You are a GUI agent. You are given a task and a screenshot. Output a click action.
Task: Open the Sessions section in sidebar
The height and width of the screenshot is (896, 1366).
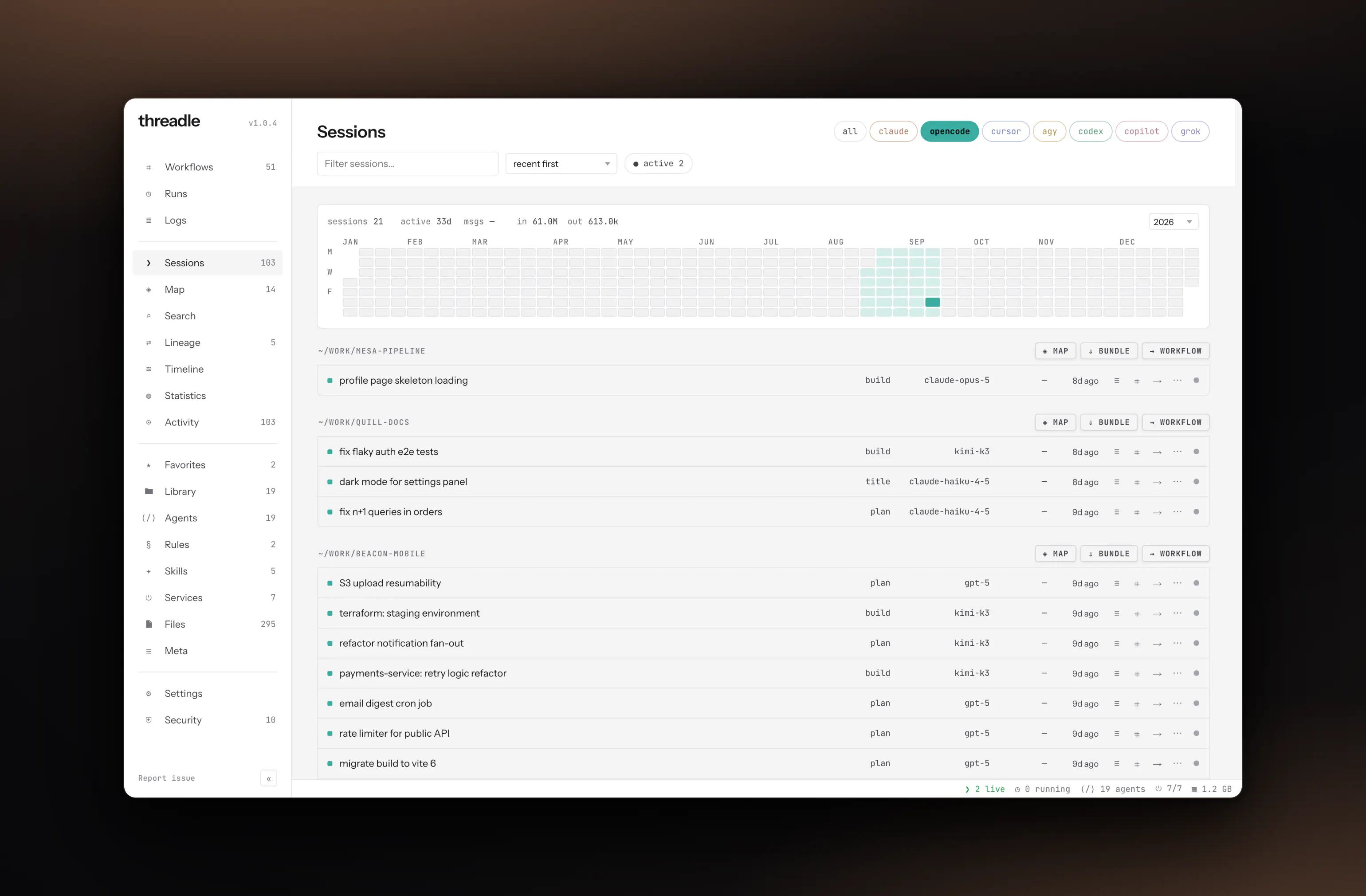coord(208,263)
